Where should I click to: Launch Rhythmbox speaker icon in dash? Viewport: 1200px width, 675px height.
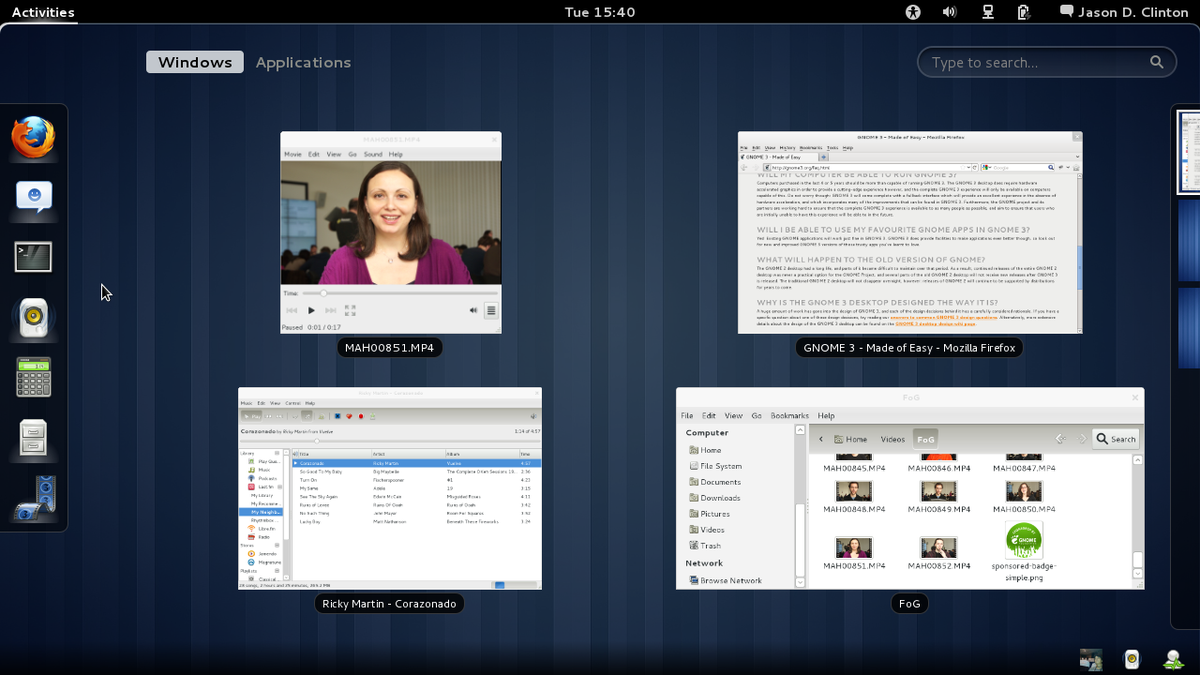(x=34, y=318)
